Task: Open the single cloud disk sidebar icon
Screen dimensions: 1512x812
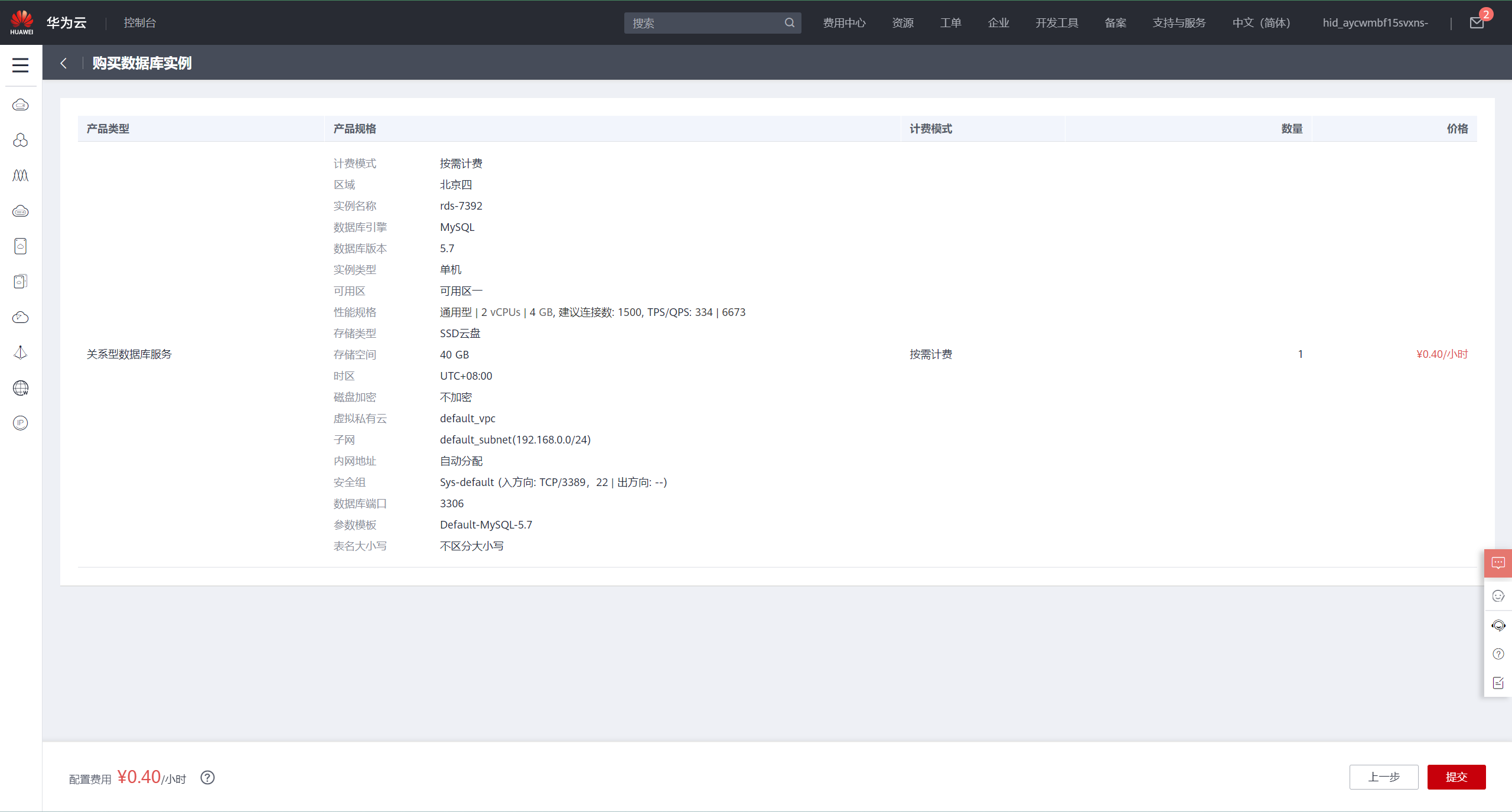Action: click(21, 246)
